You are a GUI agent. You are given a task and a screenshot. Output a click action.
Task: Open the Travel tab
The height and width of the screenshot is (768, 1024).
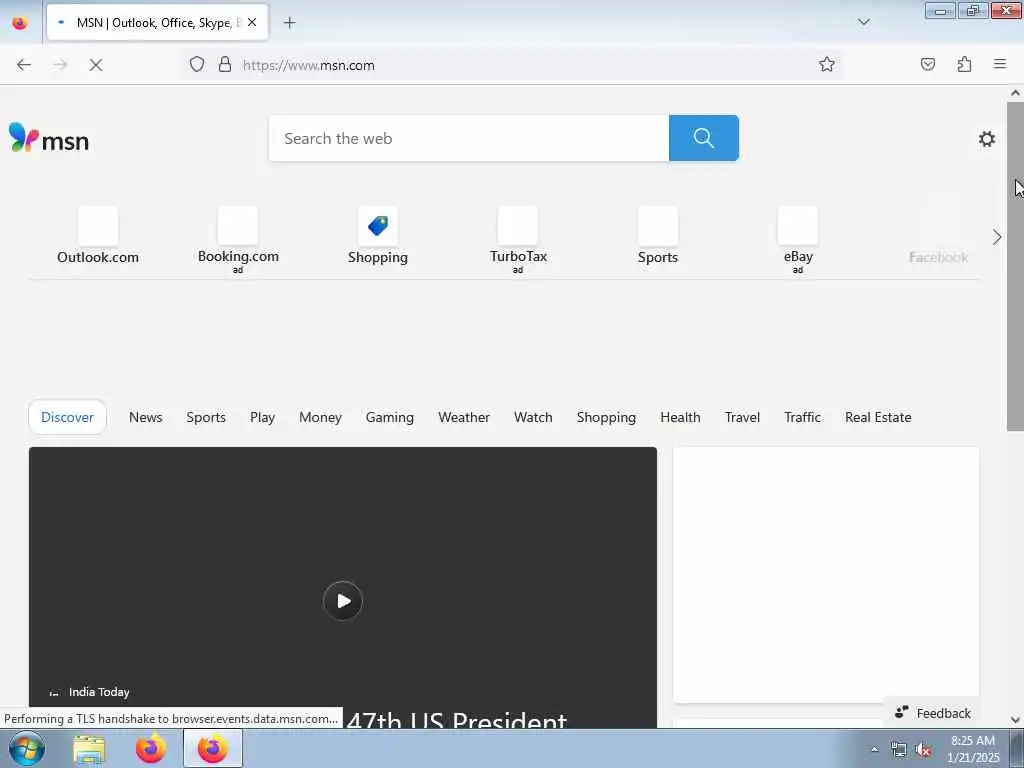[x=742, y=417]
